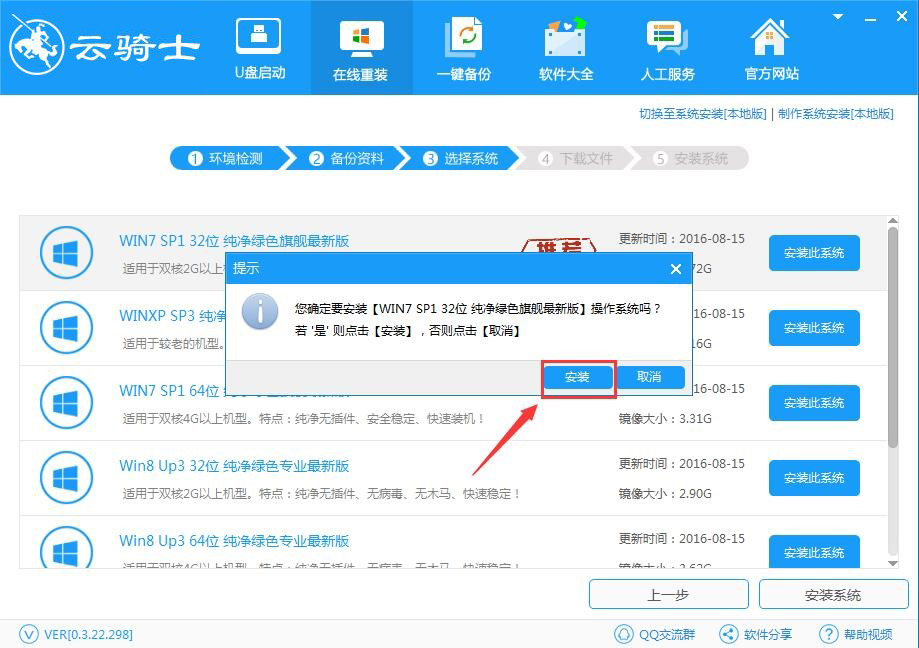
Task: Open the 一键备份 backup tool
Action: click(463, 47)
